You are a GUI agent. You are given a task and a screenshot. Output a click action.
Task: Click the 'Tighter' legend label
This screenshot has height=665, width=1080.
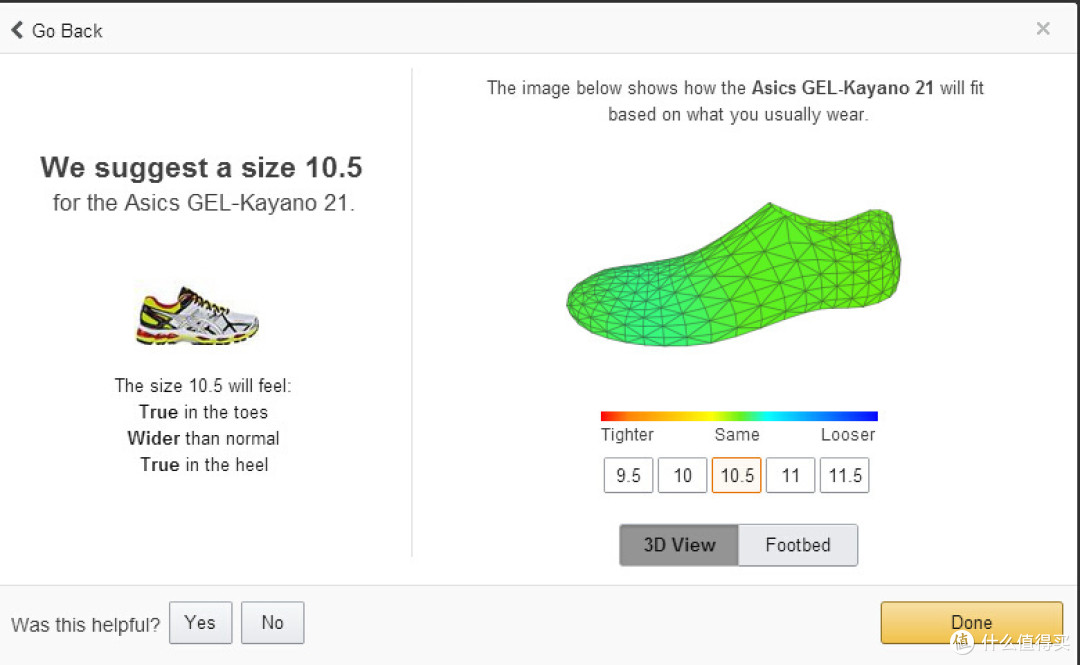pos(627,435)
